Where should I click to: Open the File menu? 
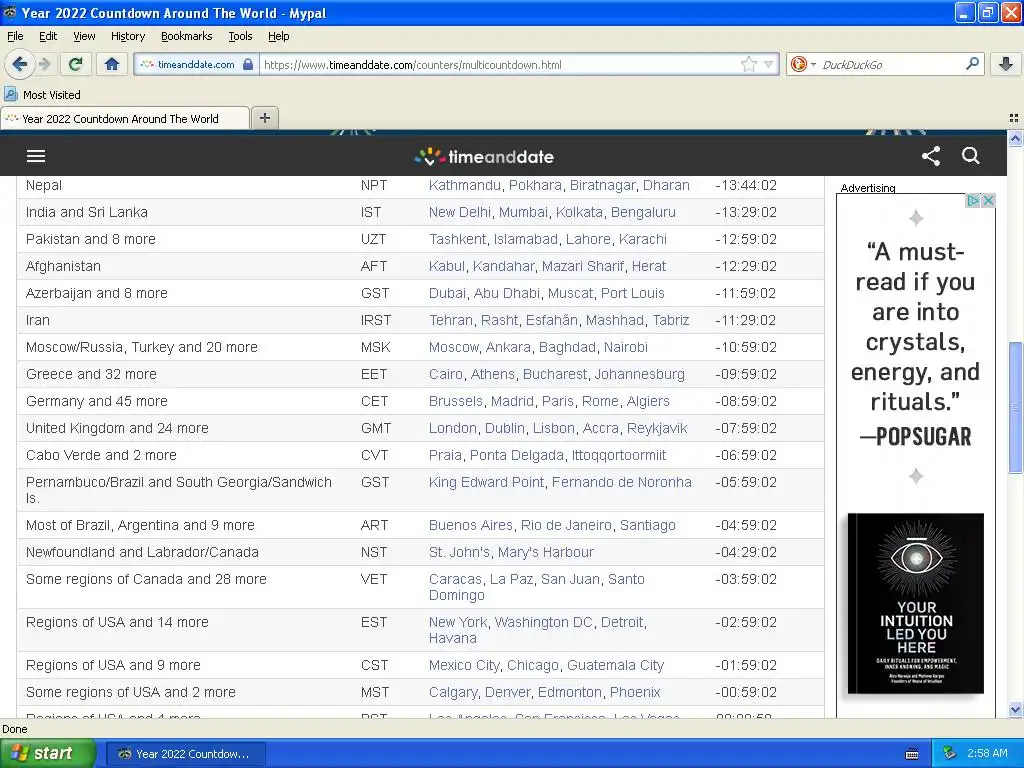pyautogui.click(x=15, y=36)
